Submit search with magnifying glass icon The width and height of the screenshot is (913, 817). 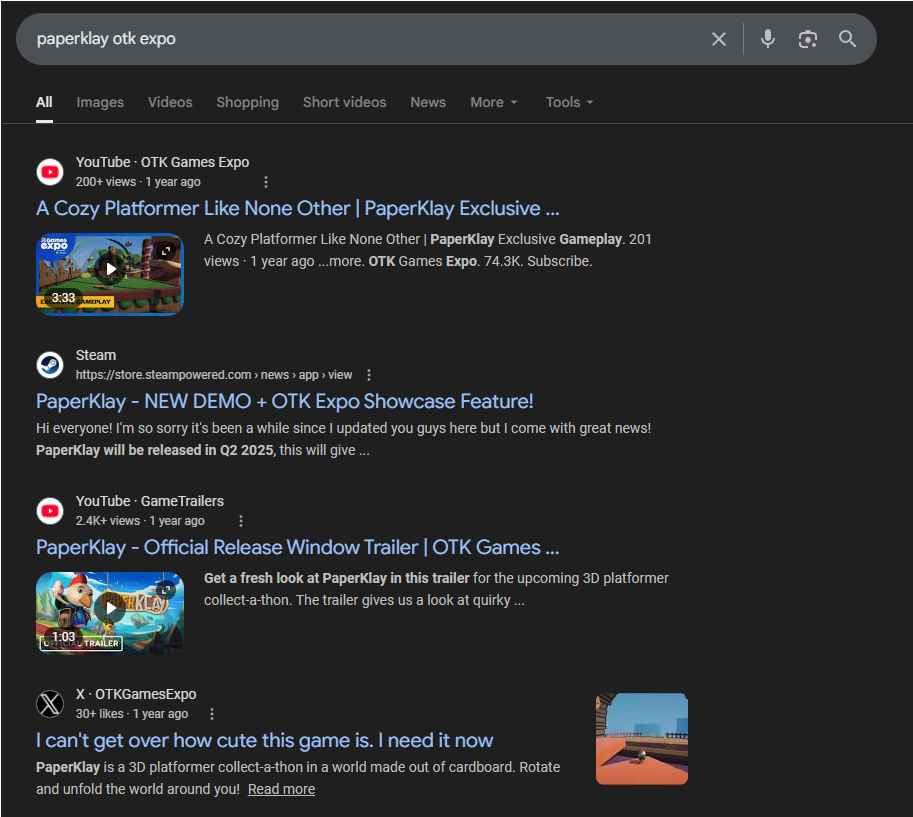pos(847,39)
